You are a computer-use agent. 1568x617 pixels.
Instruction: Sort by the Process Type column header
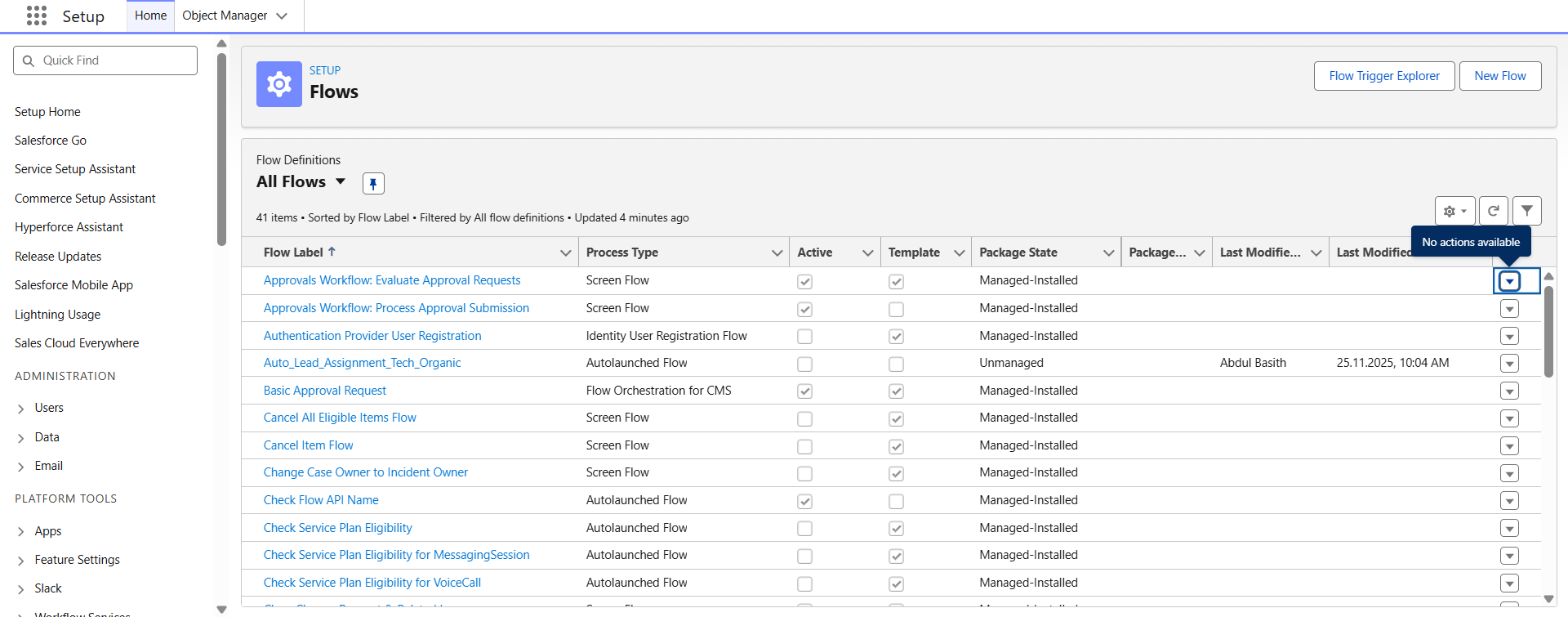coord(622,253)
